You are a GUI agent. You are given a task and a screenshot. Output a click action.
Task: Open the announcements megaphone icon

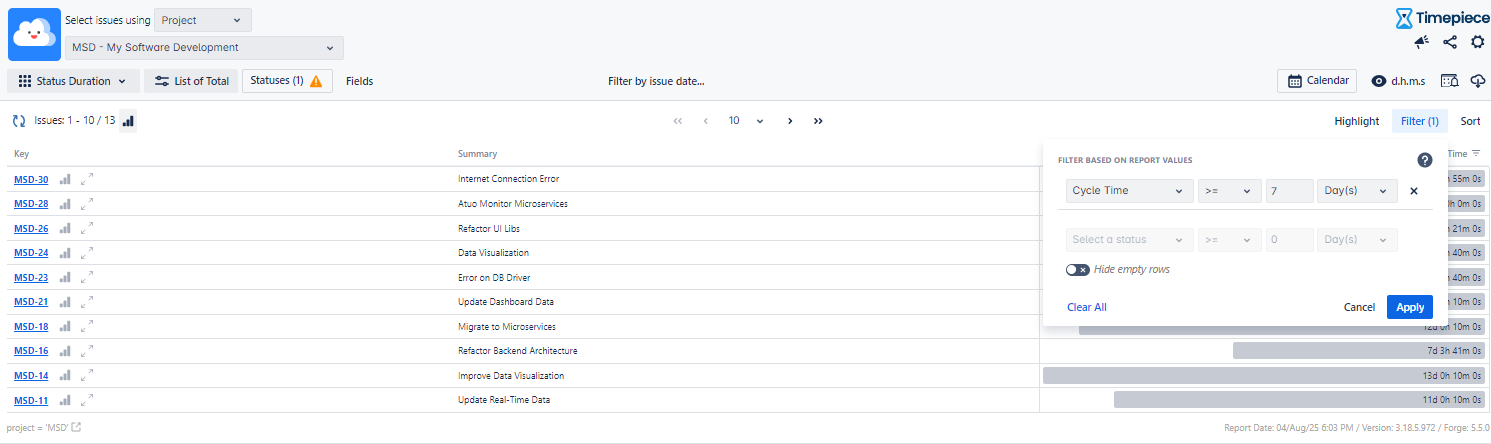pos(1421,42)
